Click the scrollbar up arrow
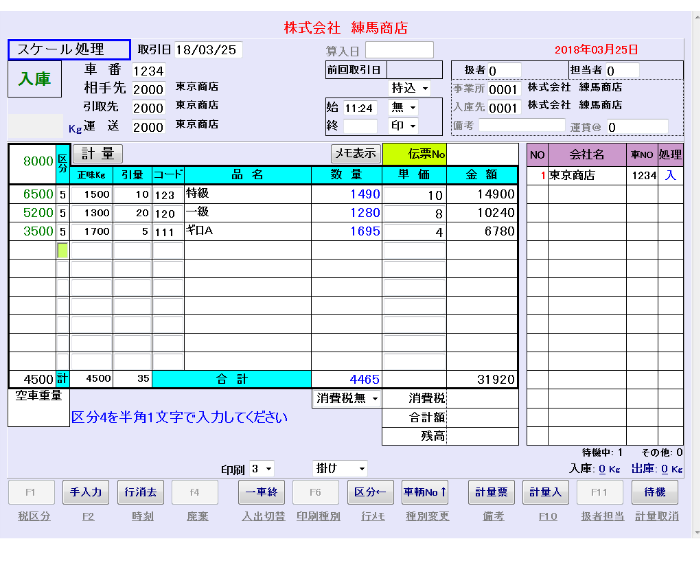700x580 pixels. point(697,17)
